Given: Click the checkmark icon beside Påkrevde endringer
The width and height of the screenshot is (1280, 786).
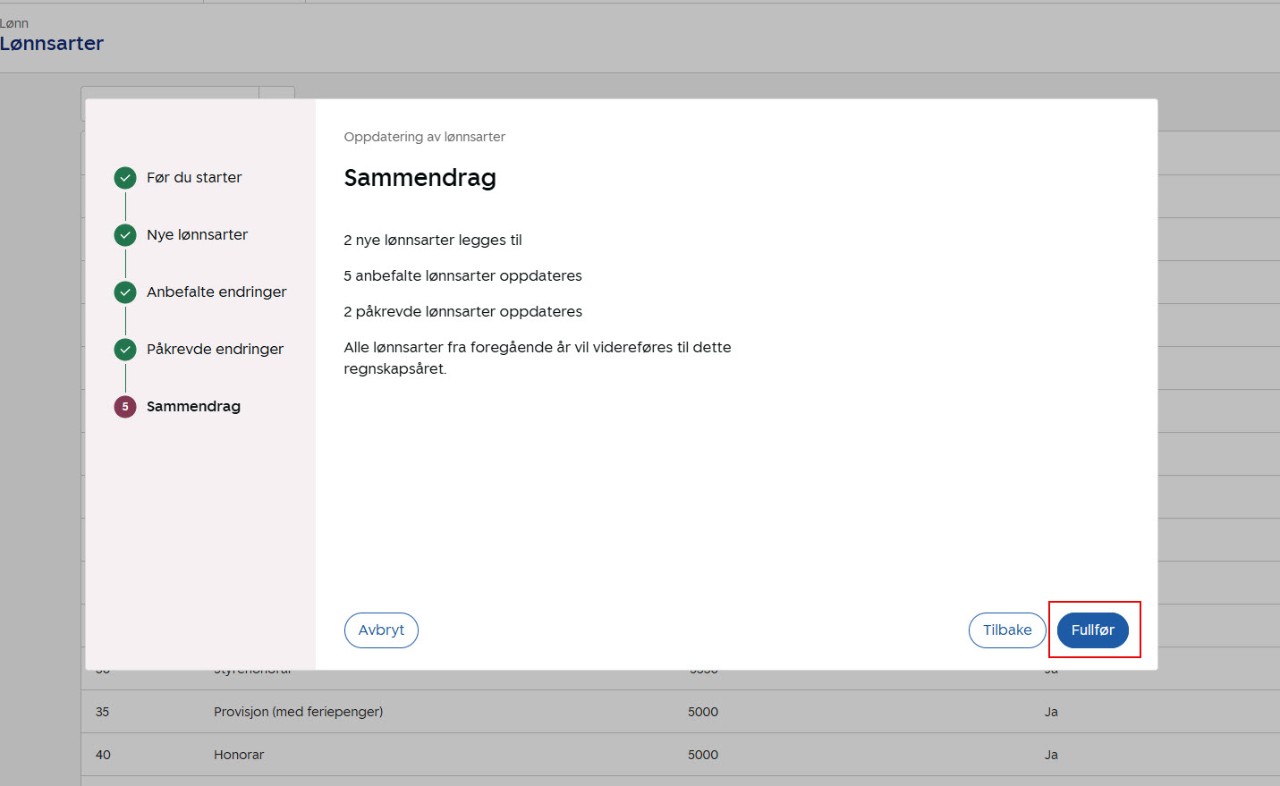Looking at the screenshot, I should [125, 349].
